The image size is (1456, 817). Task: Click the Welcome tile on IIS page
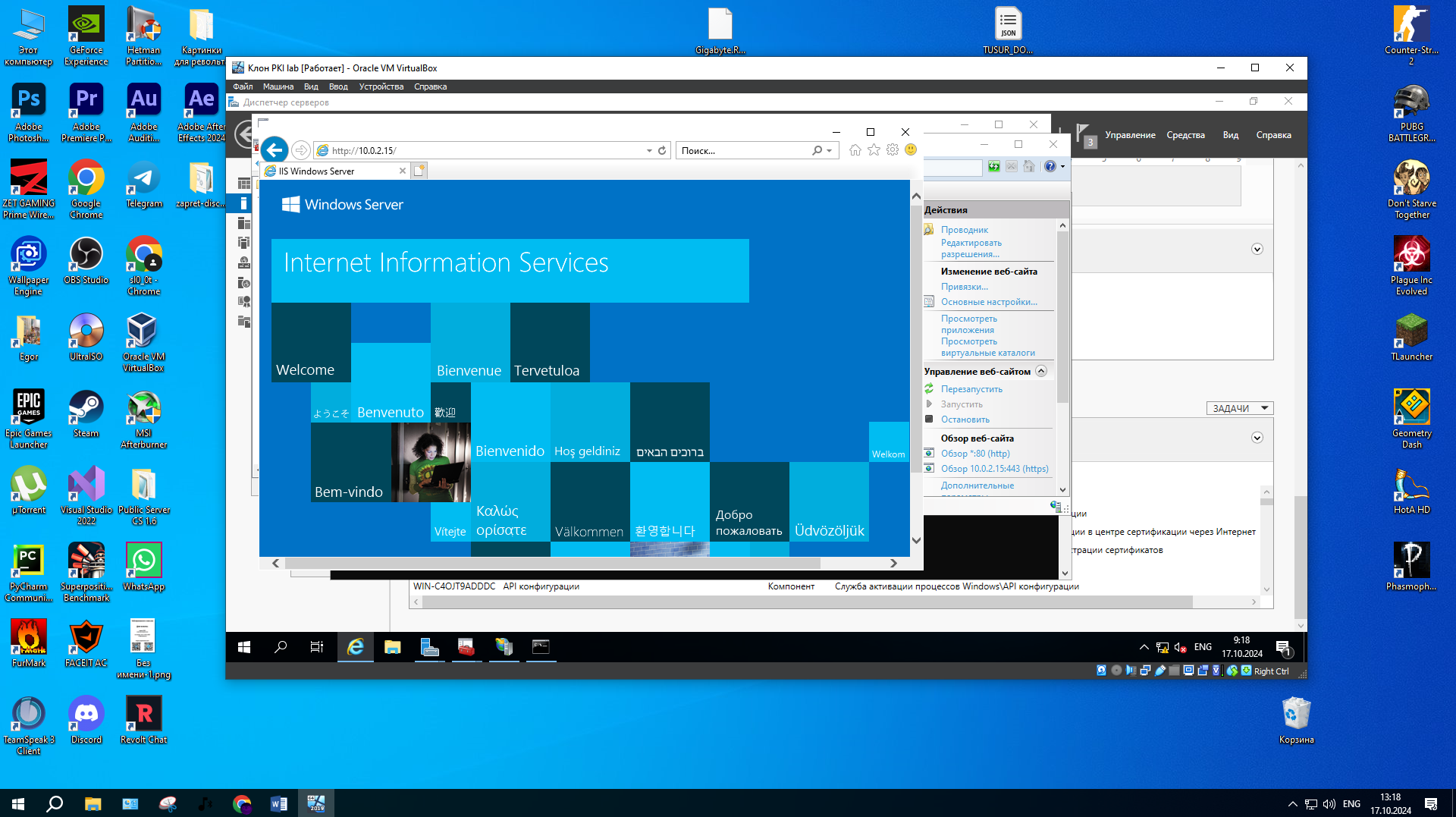(311, 342)
